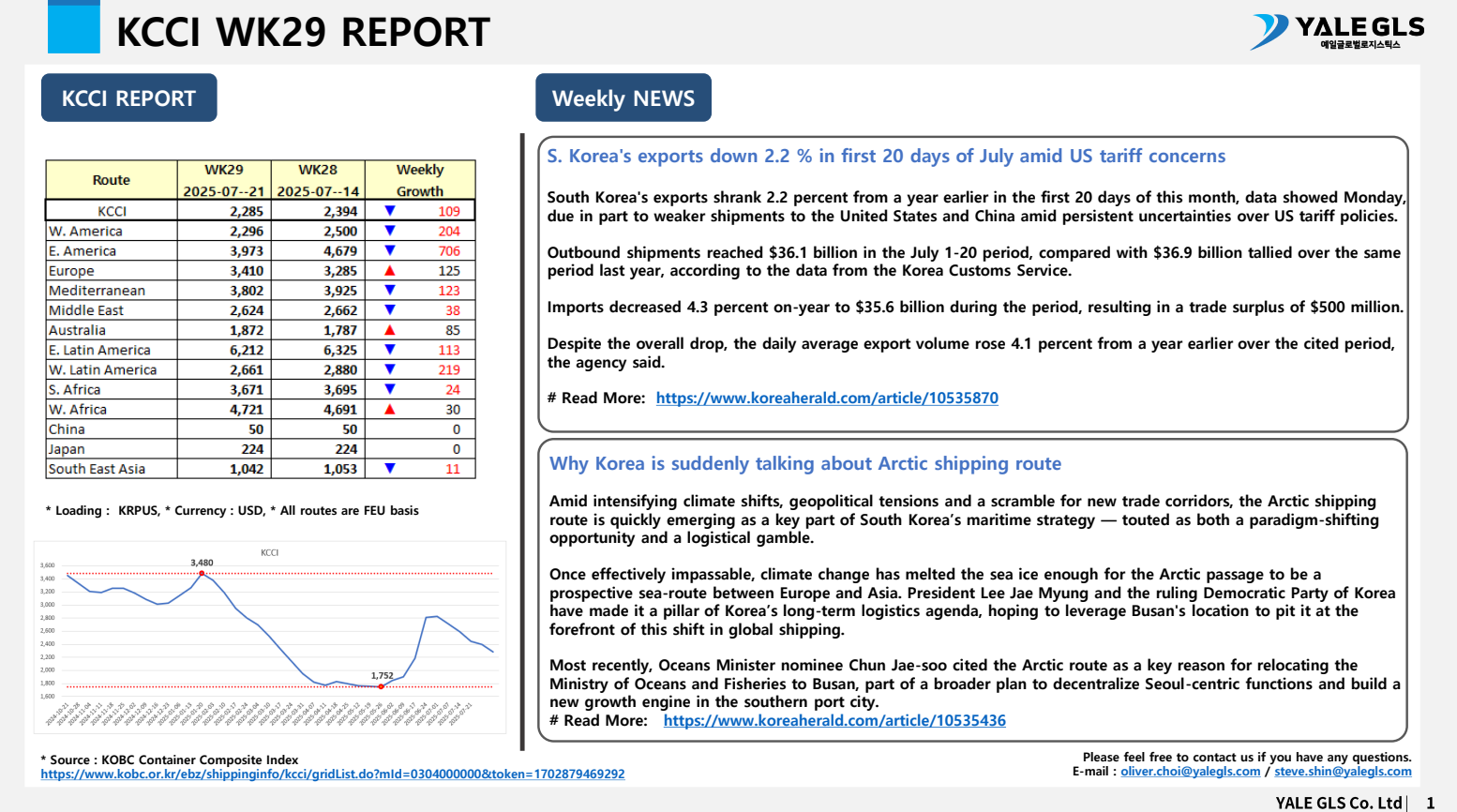1457x812 pixels.
Task: Click Source KOBC Container Composite Index text
Action: [170, 759]
